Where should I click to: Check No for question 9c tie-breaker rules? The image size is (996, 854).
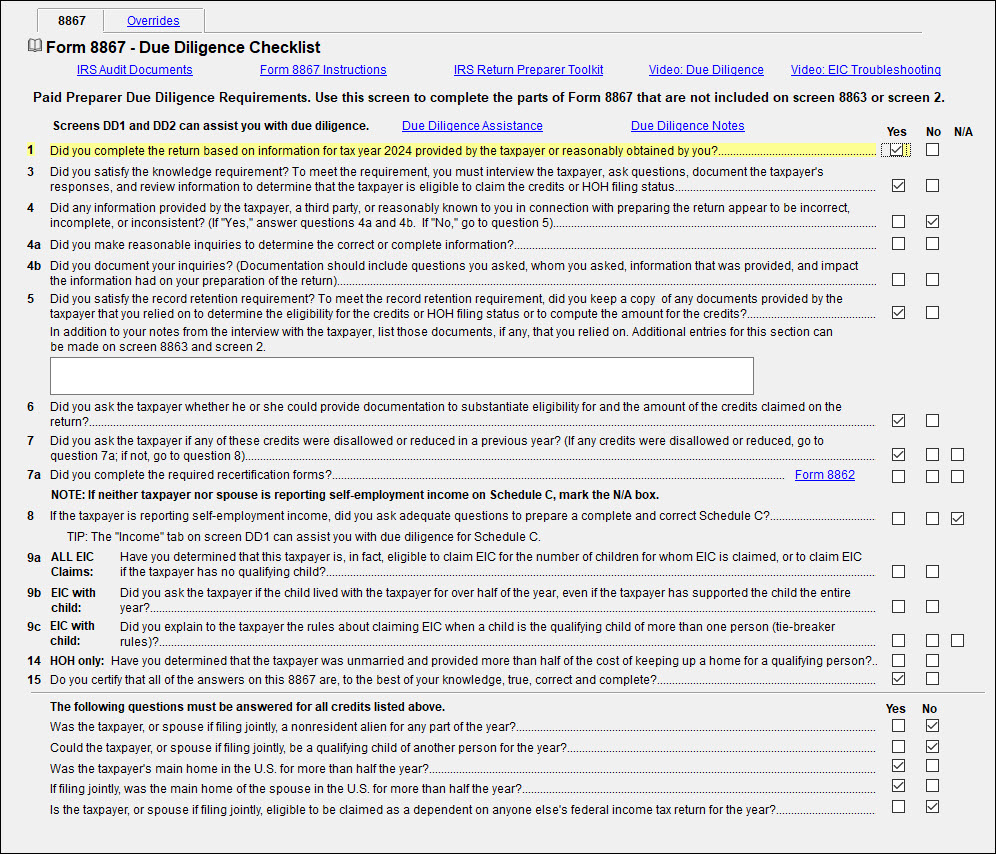pos(932,640)
